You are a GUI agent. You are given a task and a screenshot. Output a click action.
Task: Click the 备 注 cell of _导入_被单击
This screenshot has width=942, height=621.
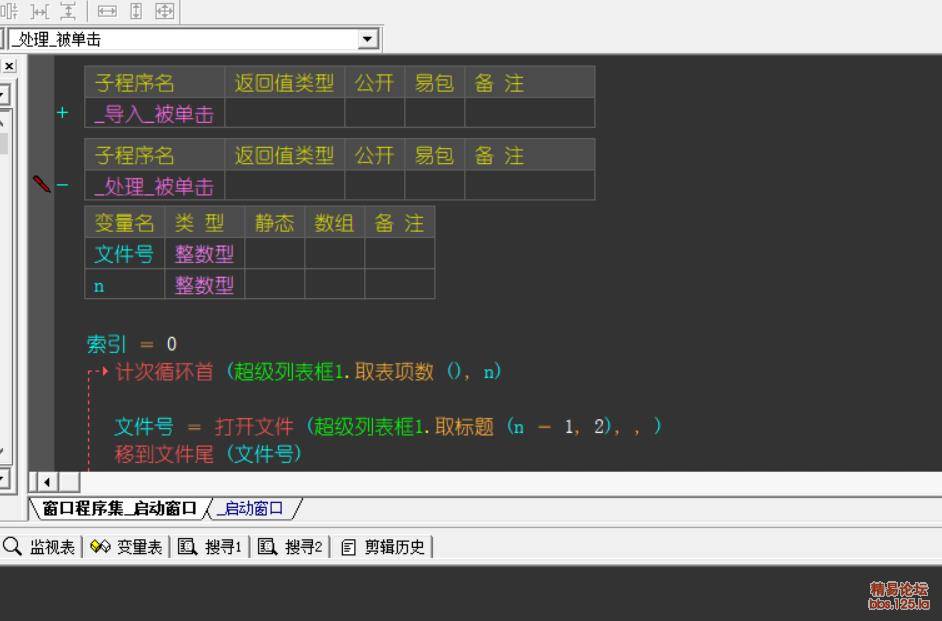530,114
